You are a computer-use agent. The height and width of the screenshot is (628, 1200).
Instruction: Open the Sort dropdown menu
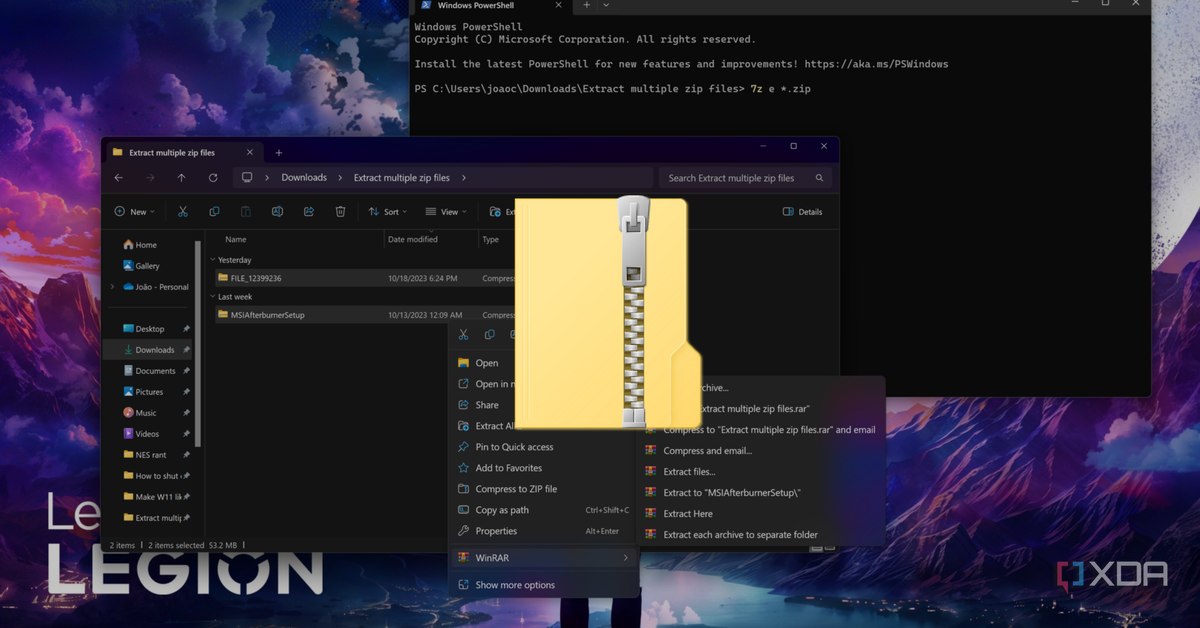[x=388, y=212]
